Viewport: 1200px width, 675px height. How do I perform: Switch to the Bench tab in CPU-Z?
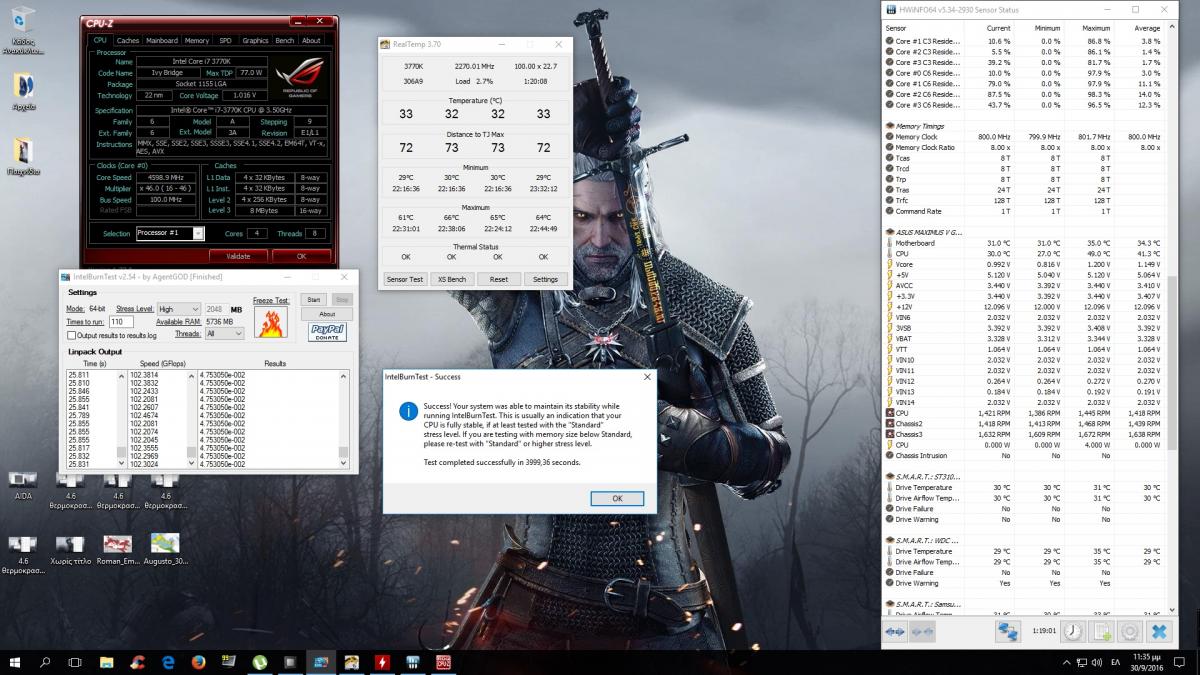[x=285, y=41]
